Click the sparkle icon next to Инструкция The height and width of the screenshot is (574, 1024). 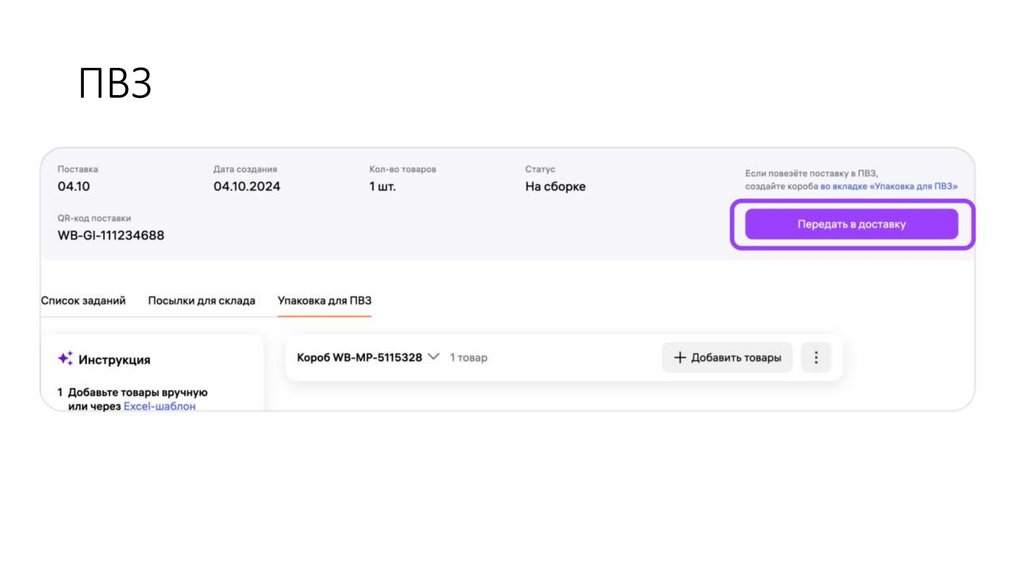65,358
